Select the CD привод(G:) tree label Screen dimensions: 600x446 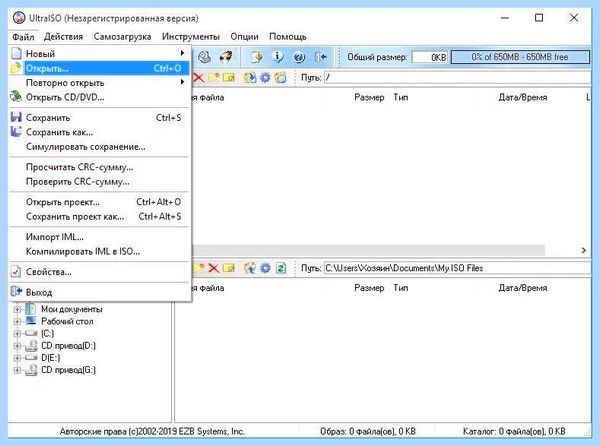click(x=68, y=370)
